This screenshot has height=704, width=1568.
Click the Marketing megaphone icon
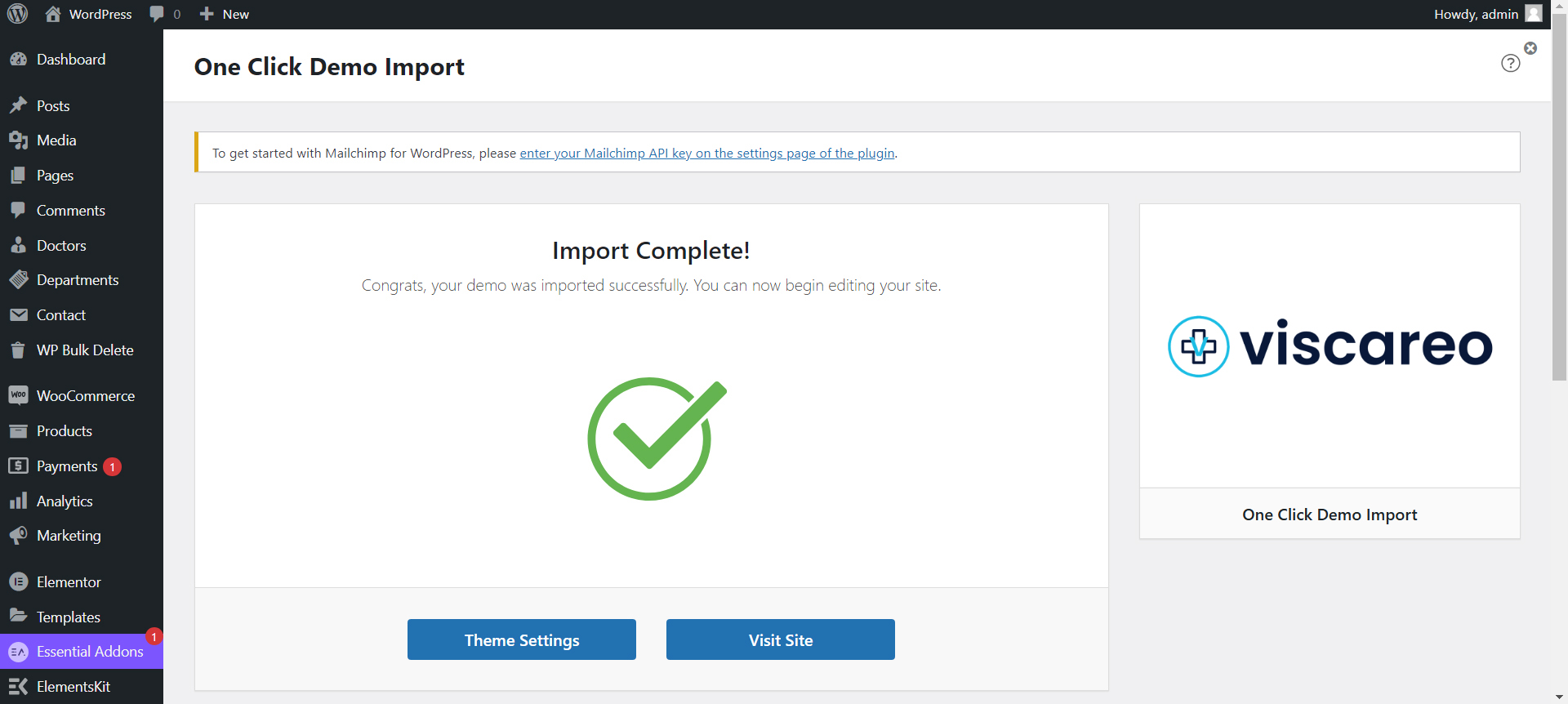[x=18, y=536]
